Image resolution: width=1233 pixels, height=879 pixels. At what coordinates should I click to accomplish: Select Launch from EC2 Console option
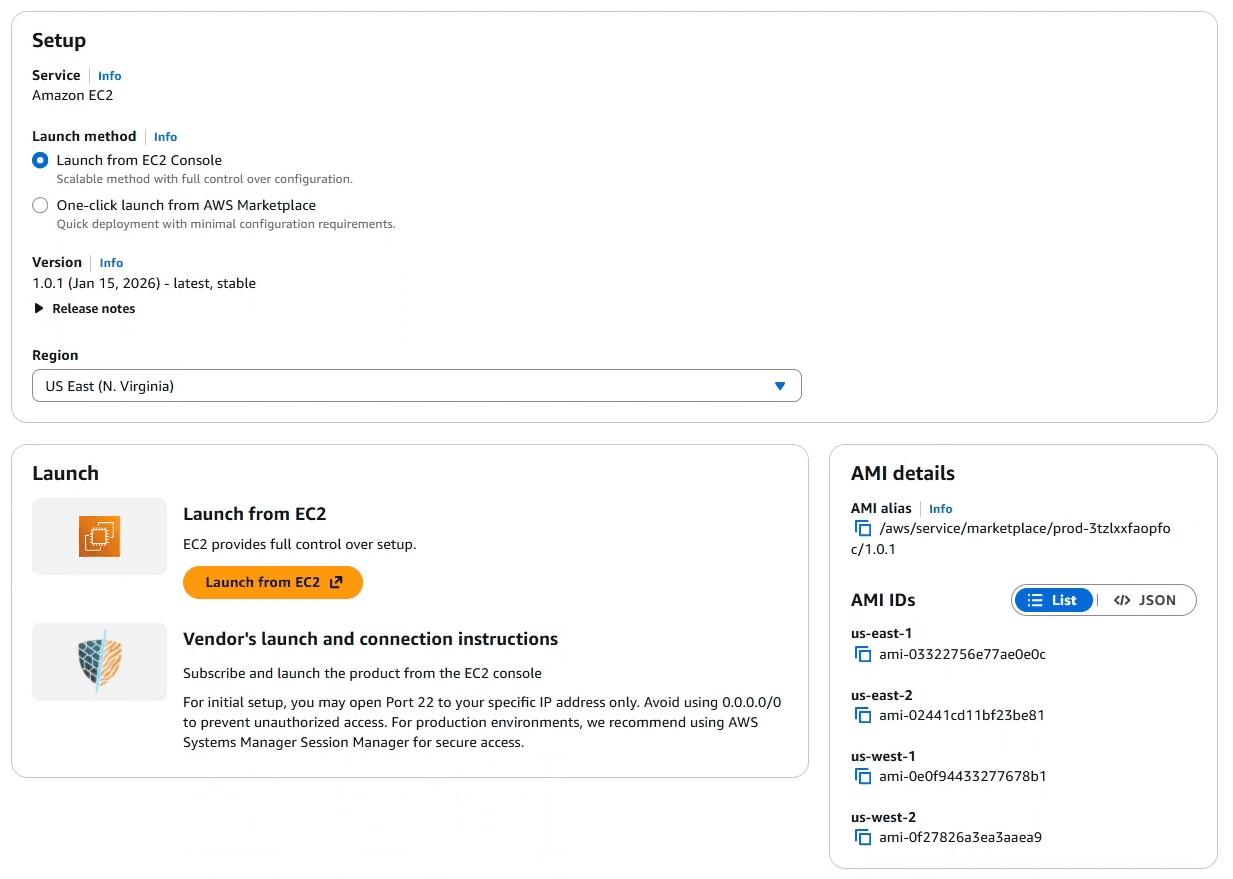tap(39, 160)
